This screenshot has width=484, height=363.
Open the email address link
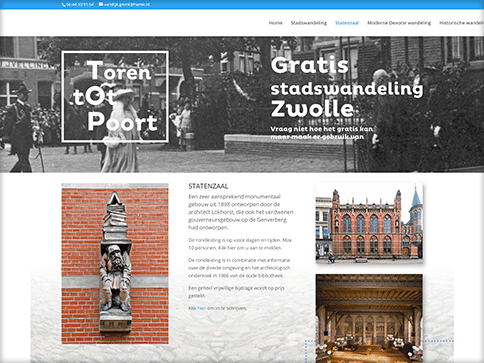click(127, 5)
